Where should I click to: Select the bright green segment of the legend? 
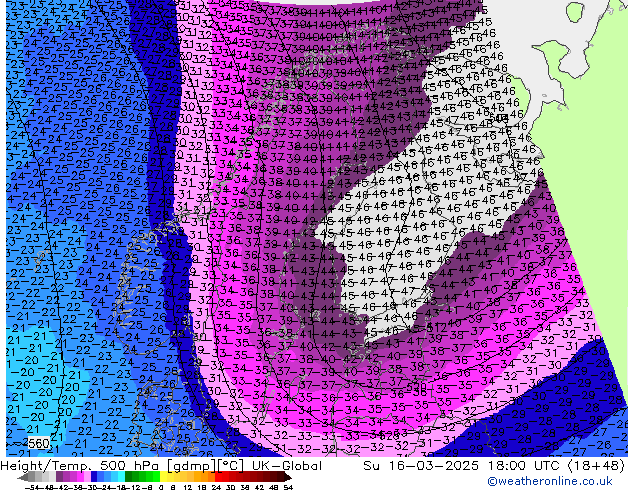point(156,477)
